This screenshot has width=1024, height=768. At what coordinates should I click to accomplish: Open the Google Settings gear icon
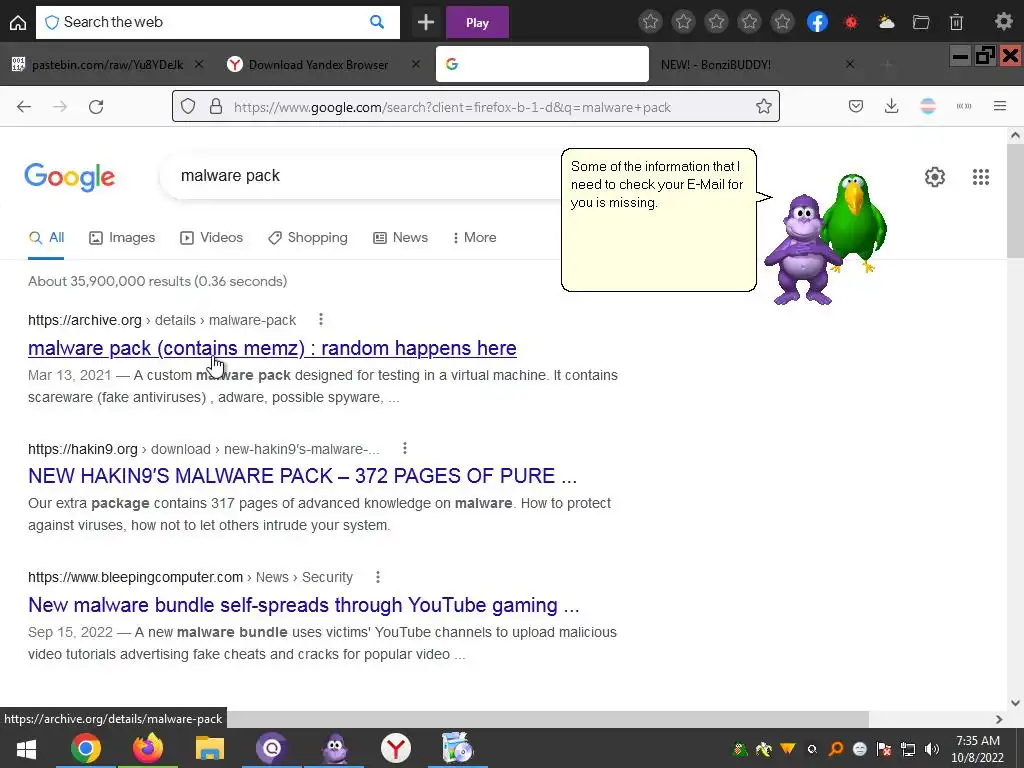(x=935, y=177)
